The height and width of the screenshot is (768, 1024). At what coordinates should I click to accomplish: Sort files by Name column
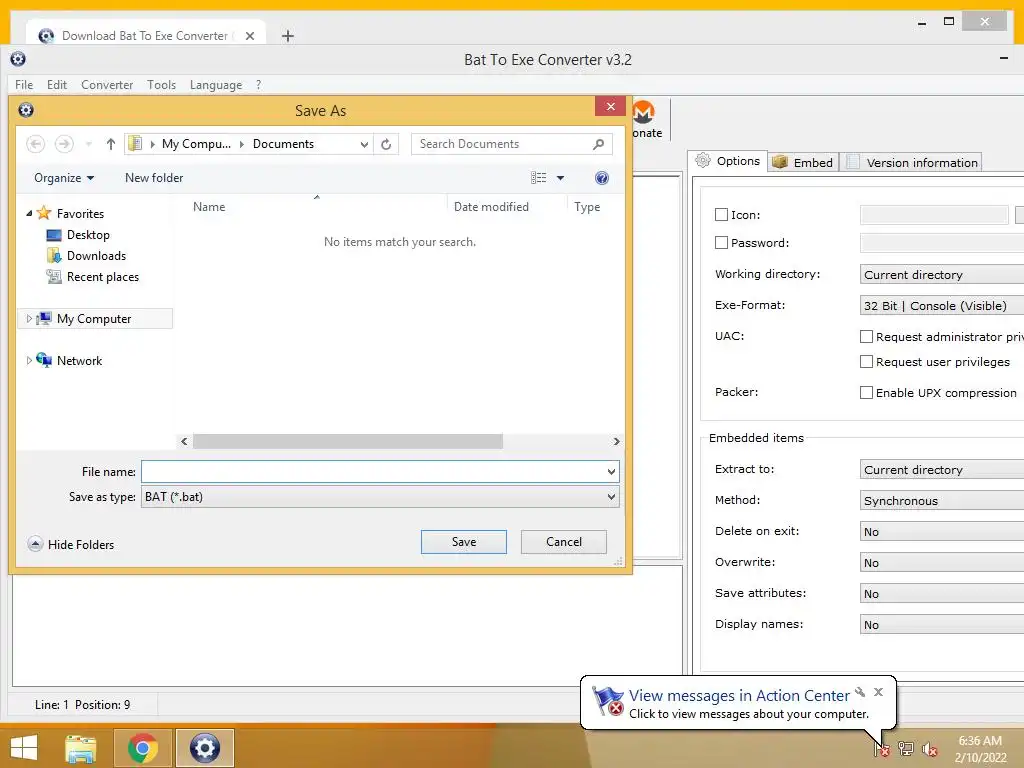tap(209, 206)
